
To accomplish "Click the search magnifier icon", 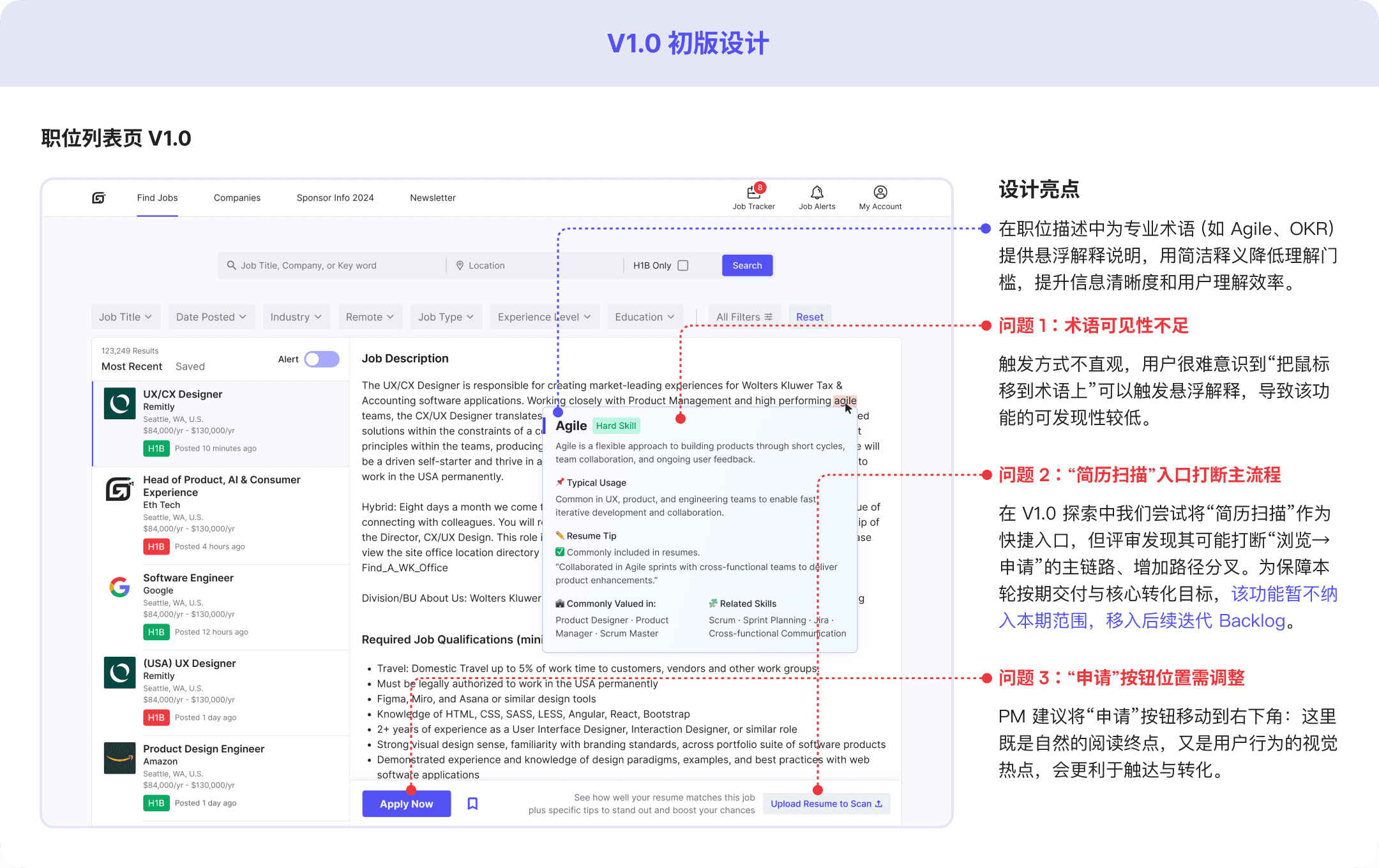I will pyautogui.click(x=231, y=266).
